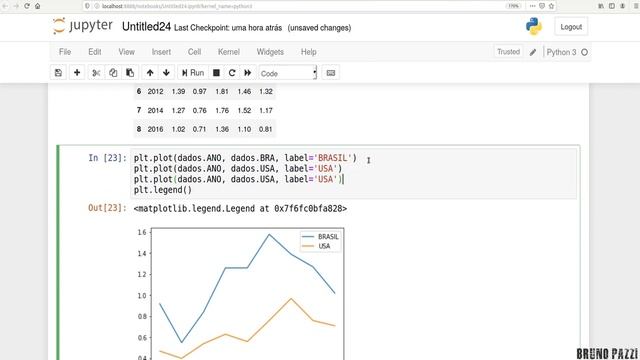Open the Kernel menu
Image resolution: width=640 pixels, height=360 pixels.
coord(229,52)
